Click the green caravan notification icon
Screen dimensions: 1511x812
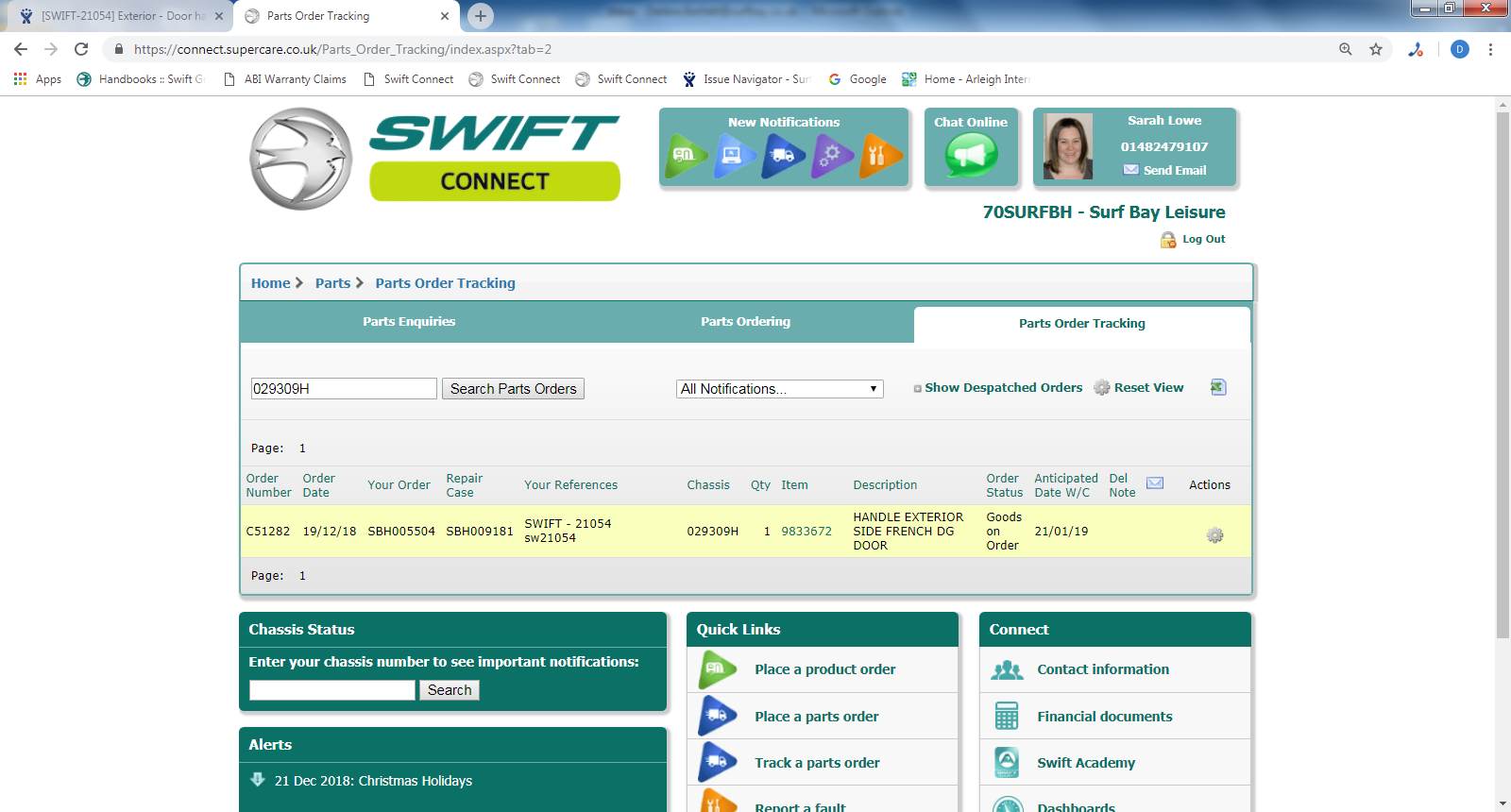pos(686,156)
